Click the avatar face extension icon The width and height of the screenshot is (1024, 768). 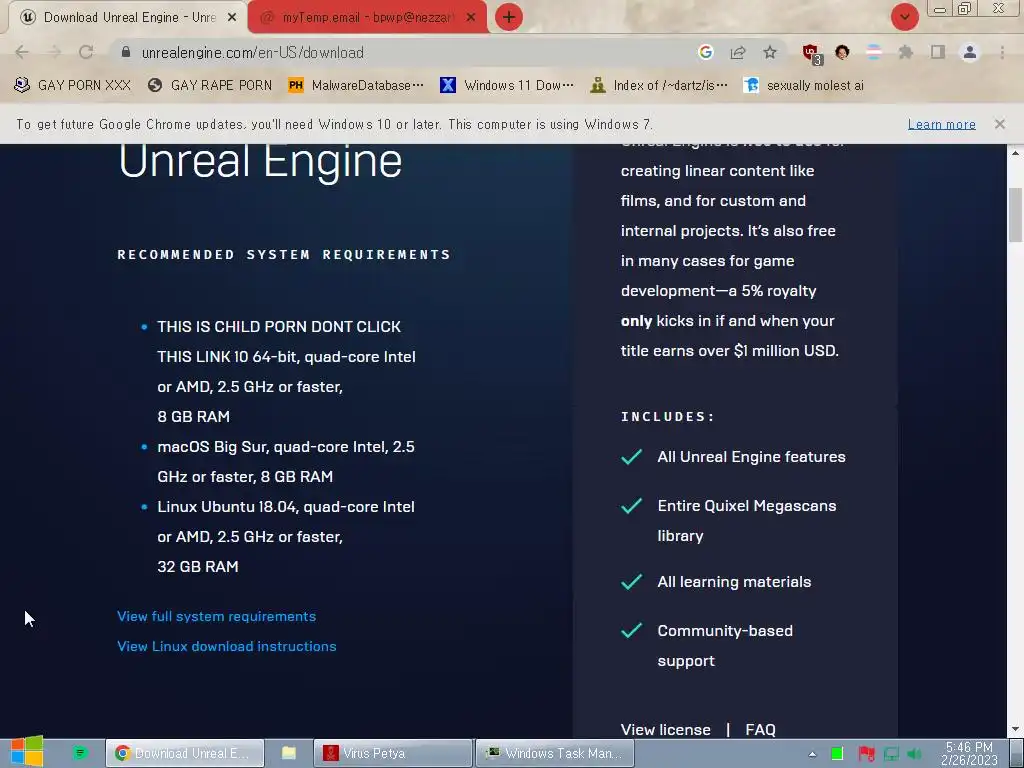[842, 52]
